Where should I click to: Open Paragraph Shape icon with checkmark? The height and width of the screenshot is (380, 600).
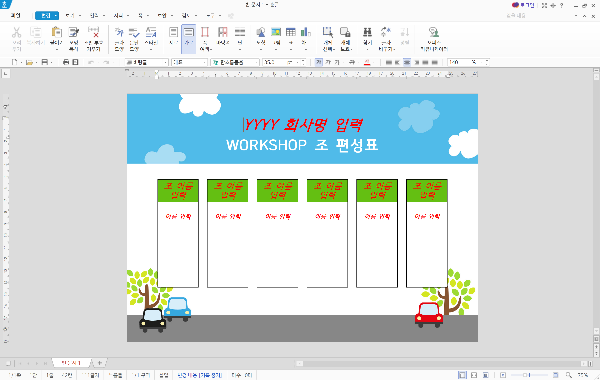[x=134, y=33]
